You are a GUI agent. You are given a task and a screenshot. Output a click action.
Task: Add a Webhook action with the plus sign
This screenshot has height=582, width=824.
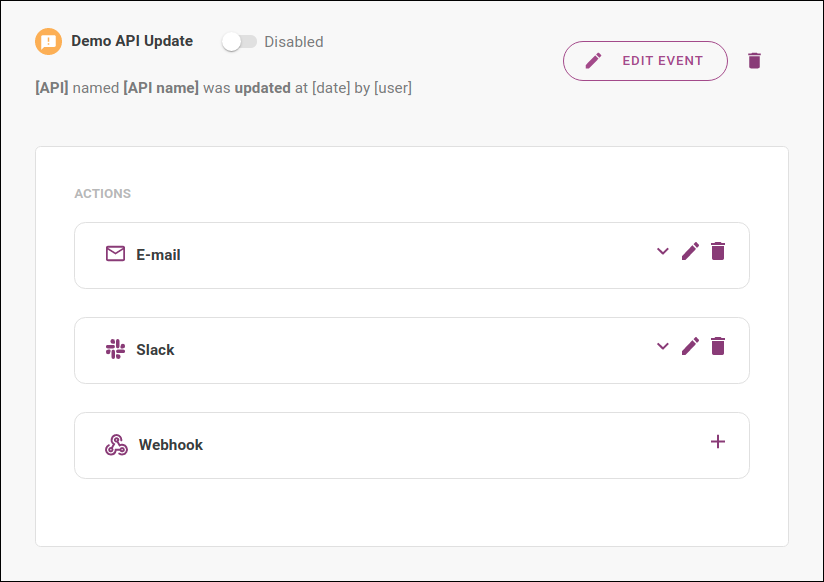(718, 441)
